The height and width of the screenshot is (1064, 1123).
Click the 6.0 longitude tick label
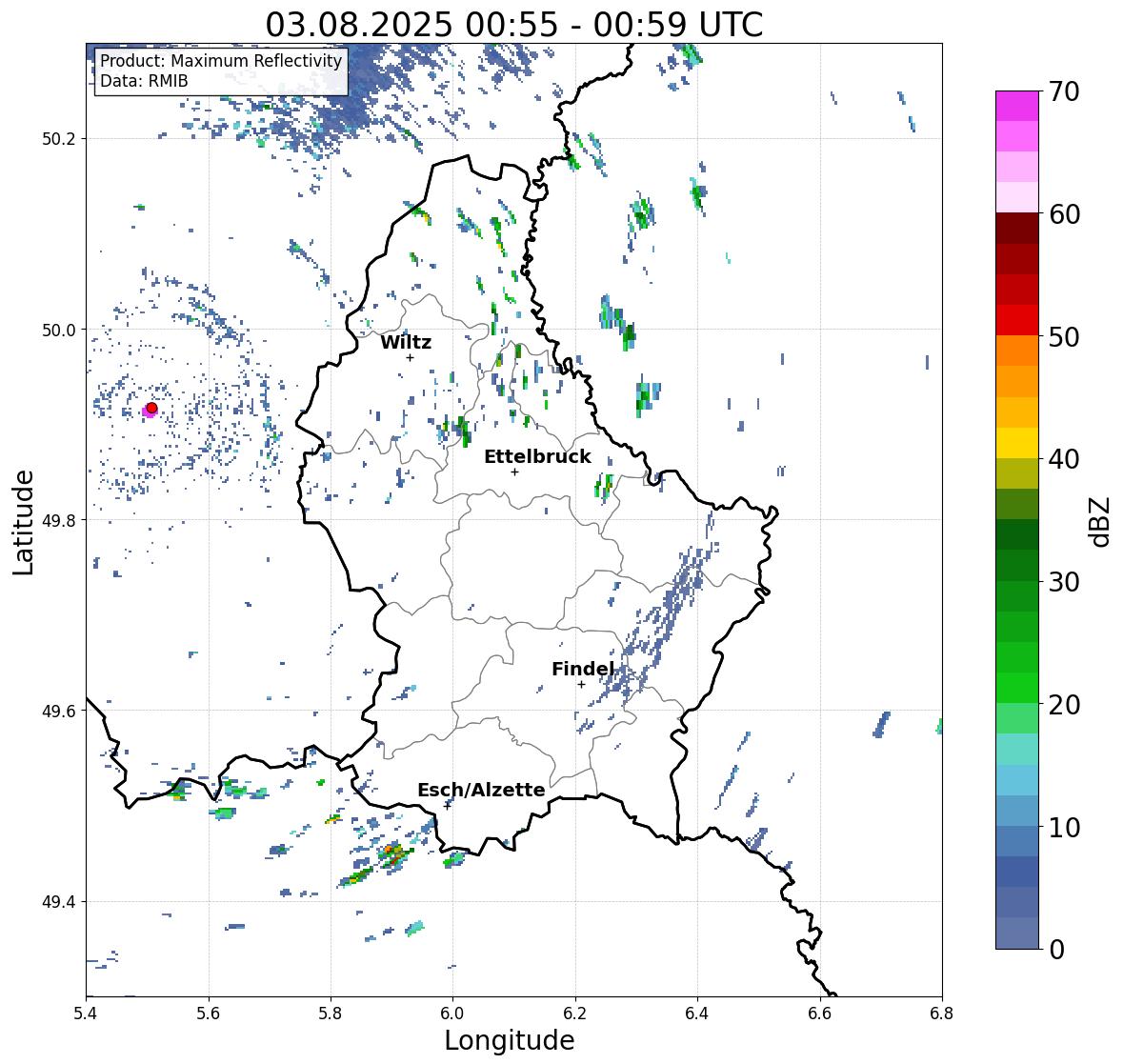[452, 1014]
